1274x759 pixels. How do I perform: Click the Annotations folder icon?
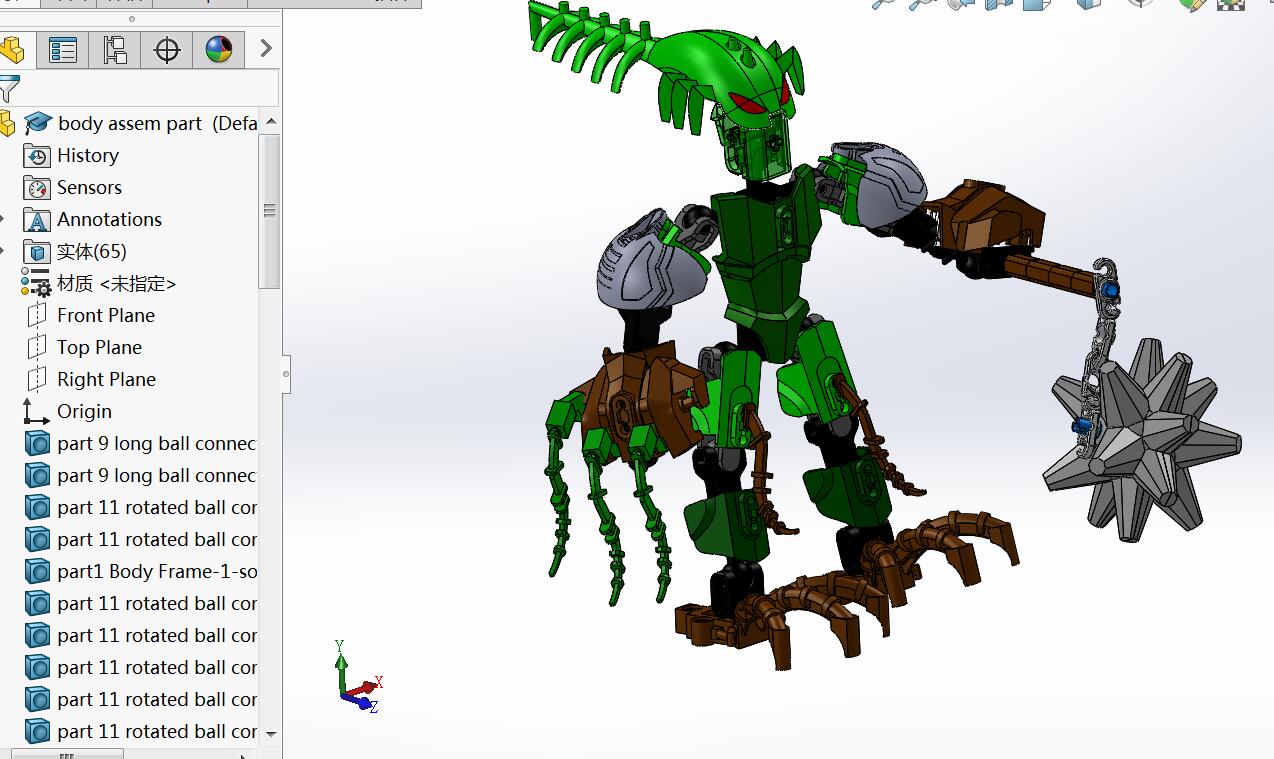[37, 220]
